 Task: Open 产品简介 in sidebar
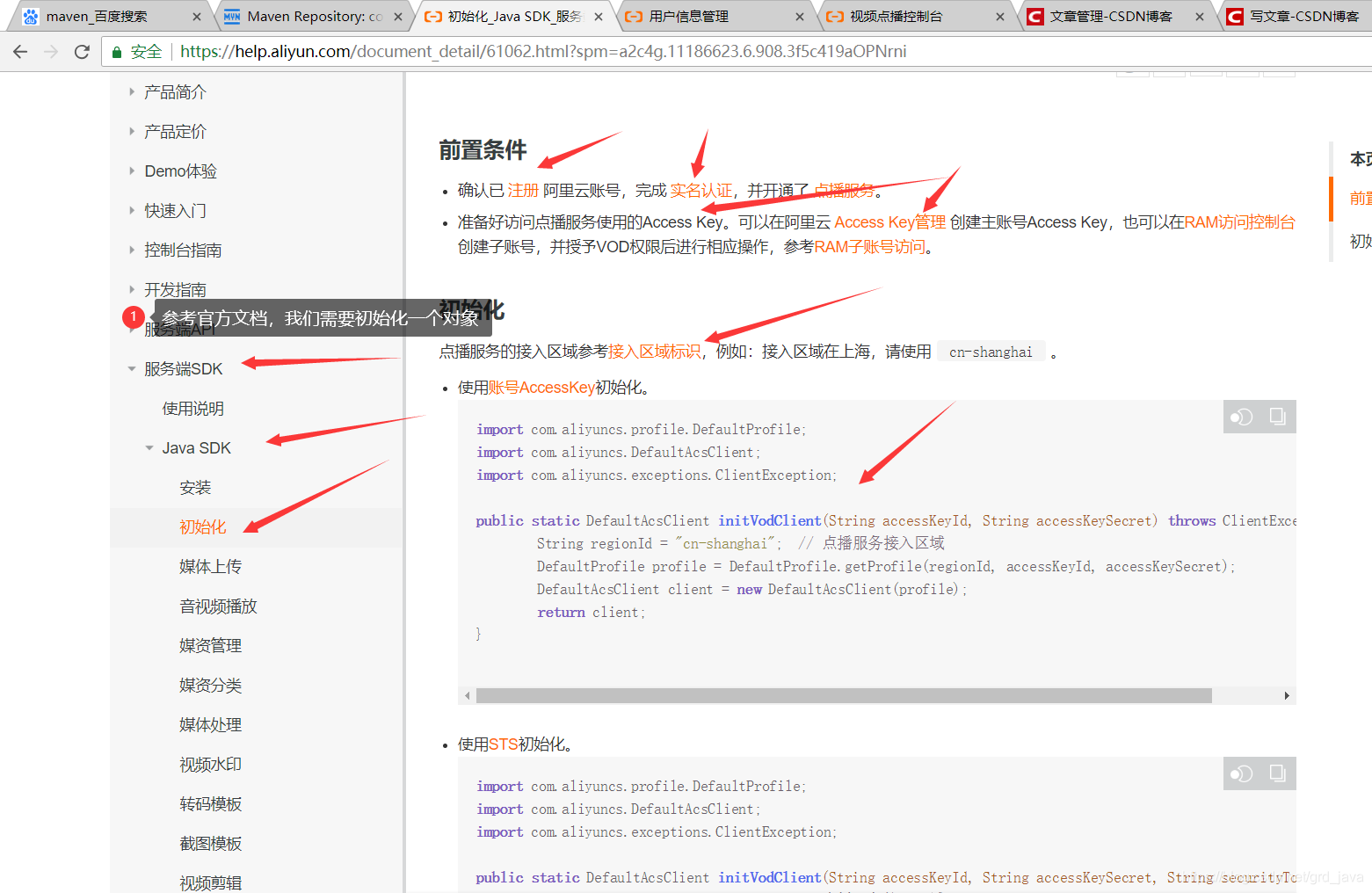click(175, 92)
